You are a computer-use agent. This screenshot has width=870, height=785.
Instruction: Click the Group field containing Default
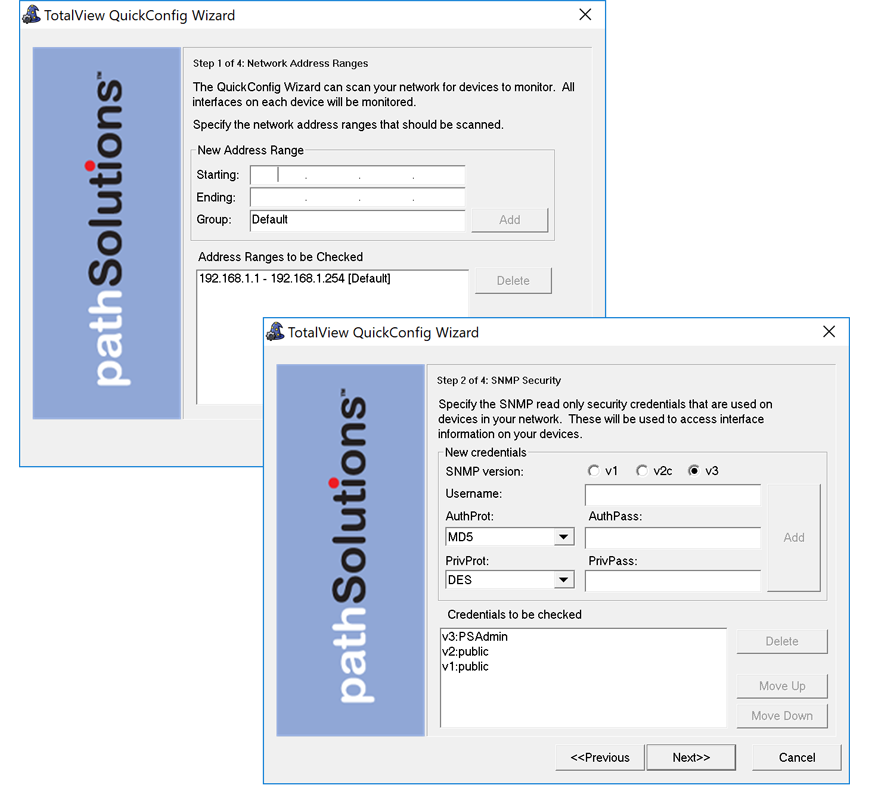357,220
